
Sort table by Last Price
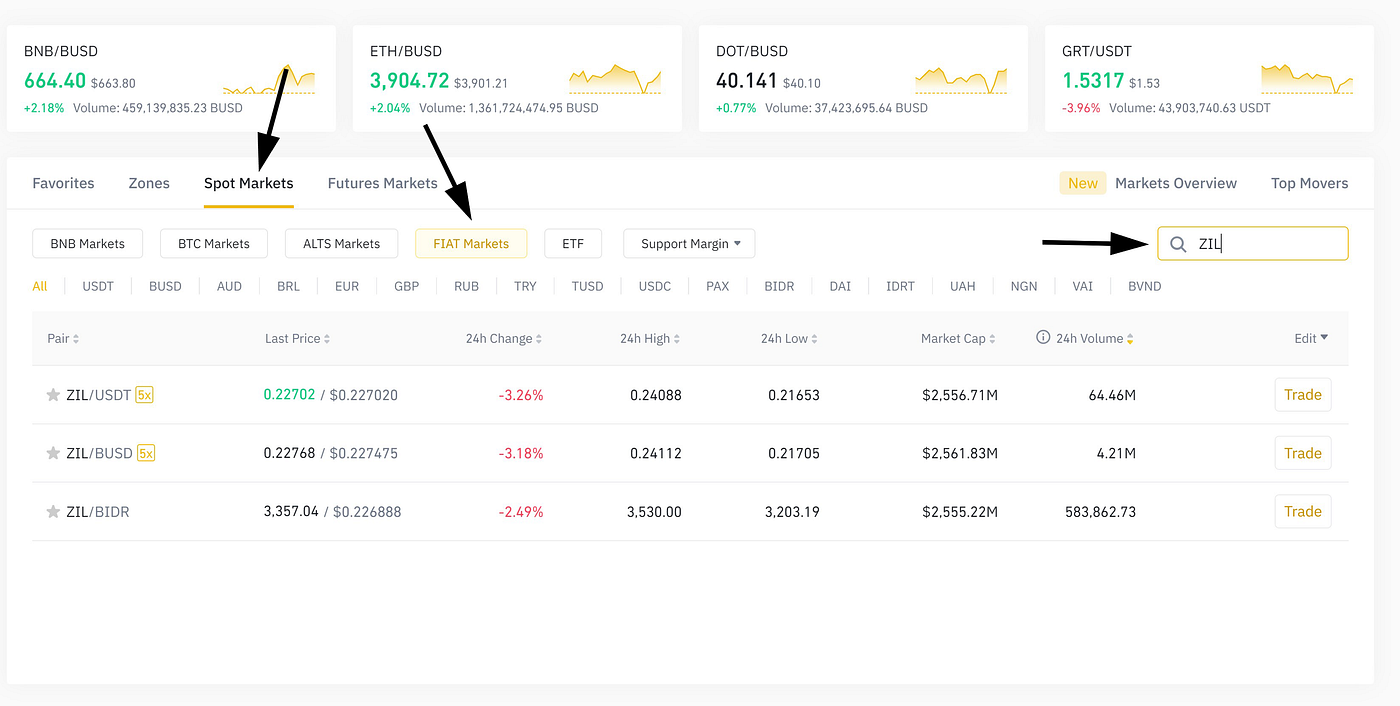click(297, 339)
